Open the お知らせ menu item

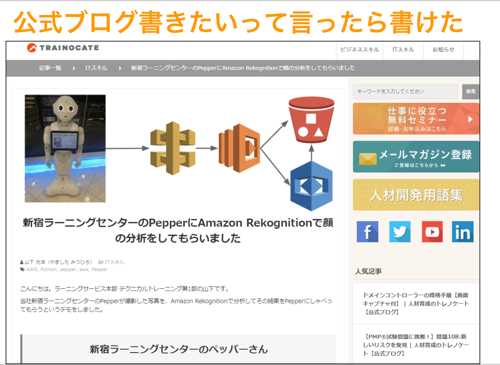click(443, 50)
